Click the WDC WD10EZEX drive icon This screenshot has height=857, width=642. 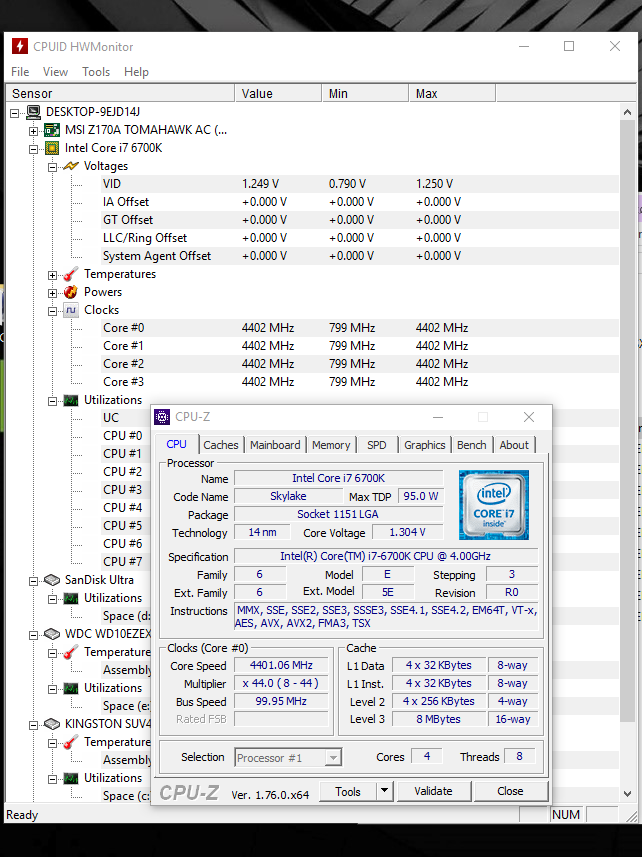tap(52, 634)
